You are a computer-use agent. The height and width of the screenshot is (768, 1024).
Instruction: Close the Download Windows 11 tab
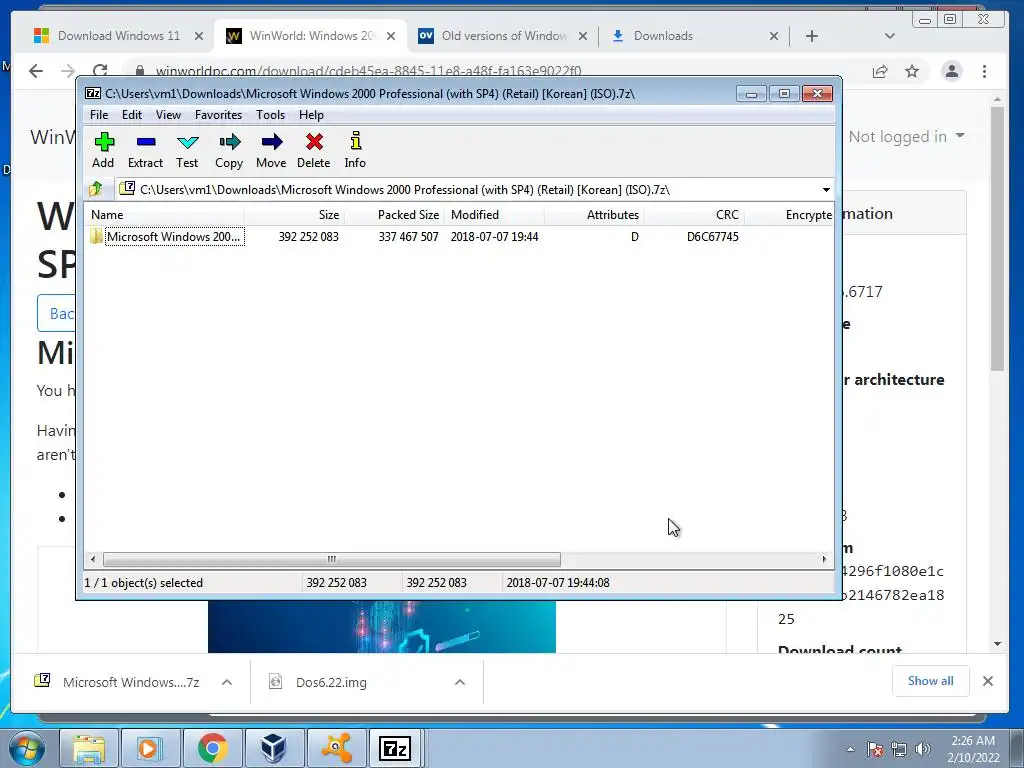click(x=199, y=37)
